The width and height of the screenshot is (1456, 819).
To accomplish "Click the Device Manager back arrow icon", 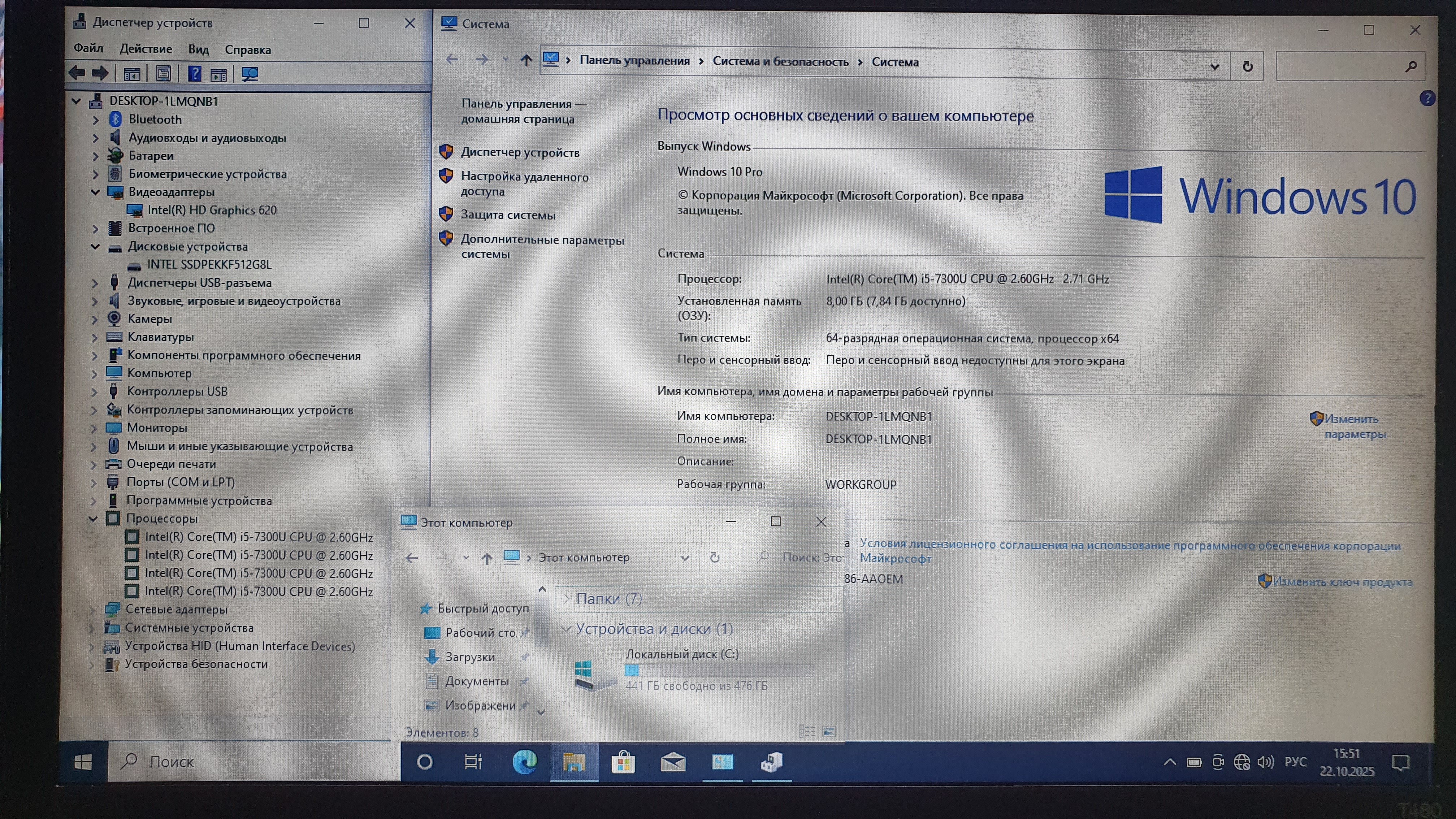I will (x=77, y=73).
